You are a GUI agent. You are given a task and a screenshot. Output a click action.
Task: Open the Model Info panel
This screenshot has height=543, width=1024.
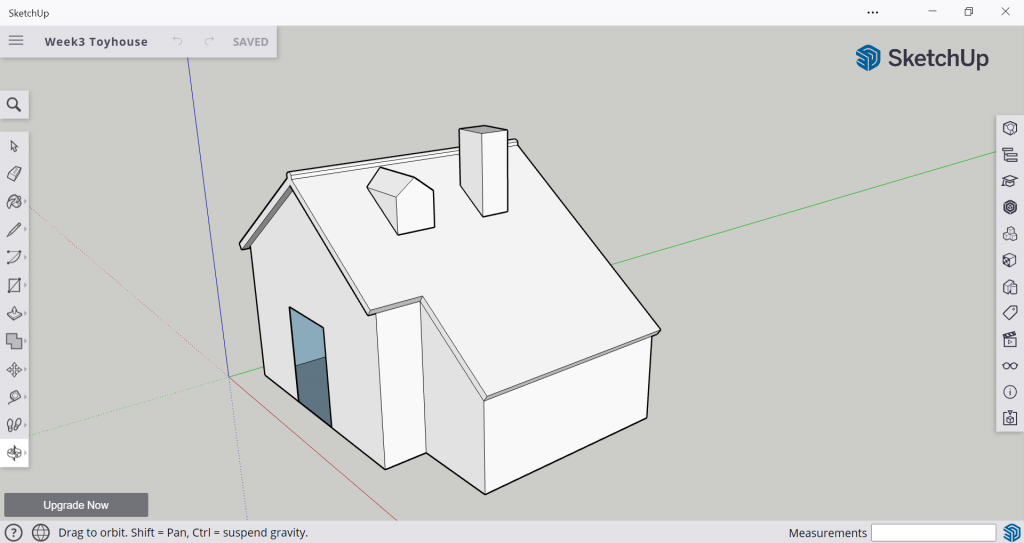tap(1010, 392)
